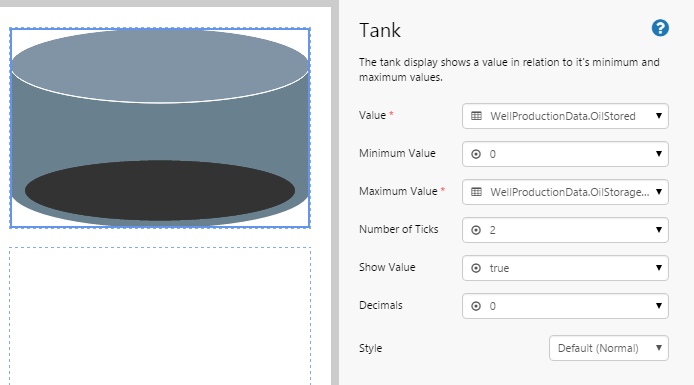Click WellProductionData.OilStored value text
Viewport: 694px width, 385px height.
coord(563,116)
